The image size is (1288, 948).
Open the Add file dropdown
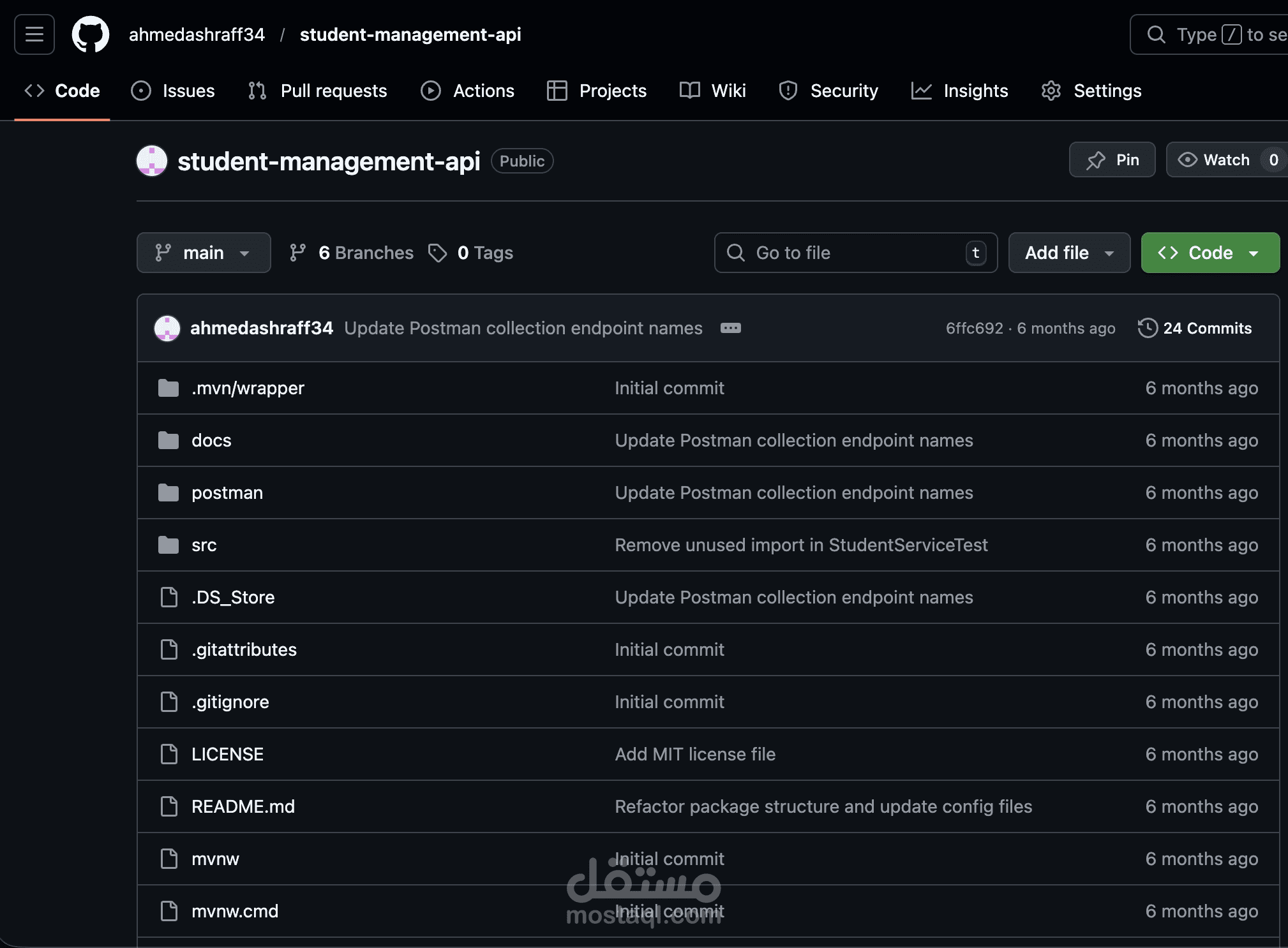pos(1068,253)
